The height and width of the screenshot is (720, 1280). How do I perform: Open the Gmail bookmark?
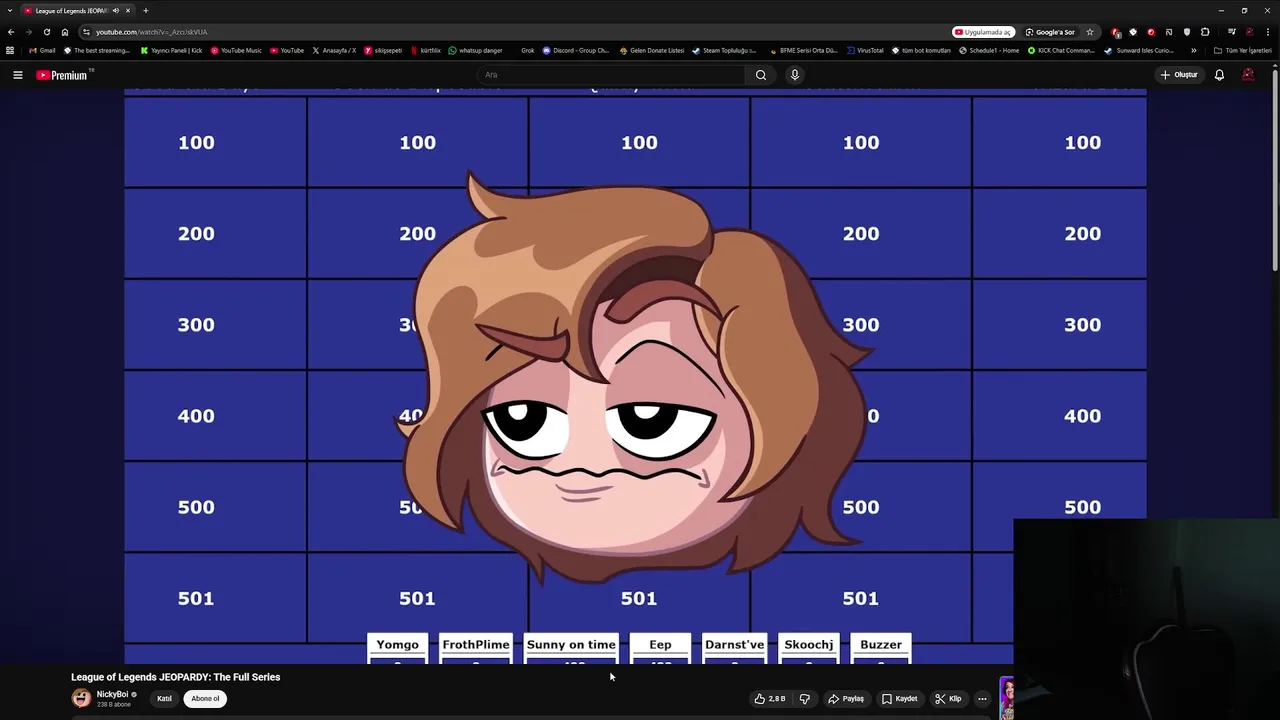42,50
